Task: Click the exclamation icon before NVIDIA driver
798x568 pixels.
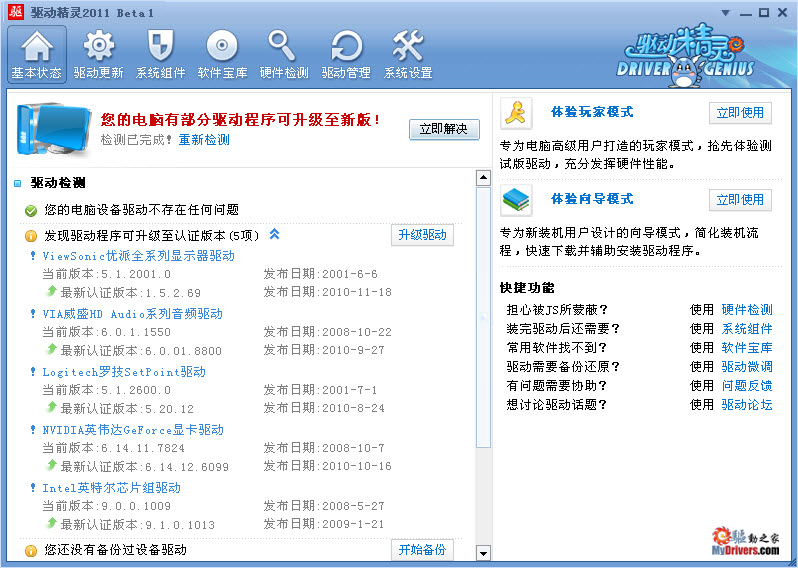Action: (33, 430)
